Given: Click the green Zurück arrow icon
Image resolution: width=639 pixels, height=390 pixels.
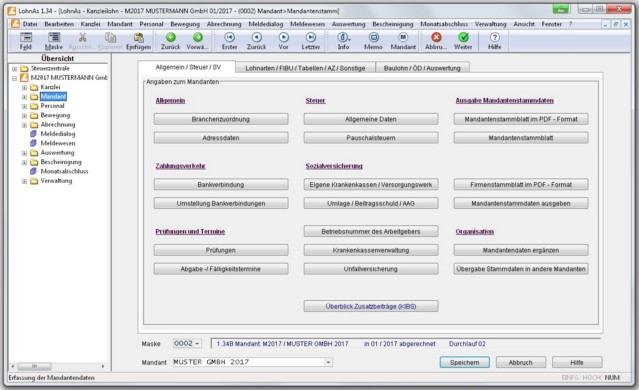Looking at the screenshot, I should (x=170, y=37).
